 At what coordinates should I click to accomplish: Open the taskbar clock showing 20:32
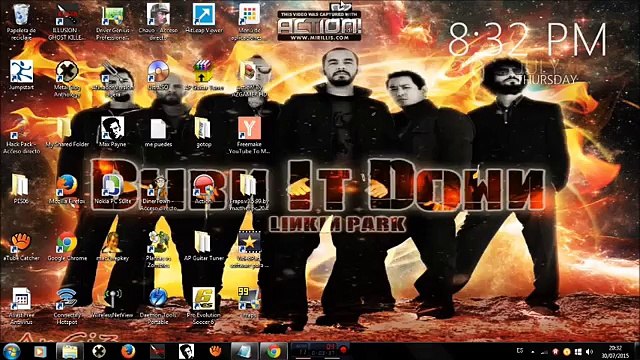pyautogui.click(x=615, y=351)
